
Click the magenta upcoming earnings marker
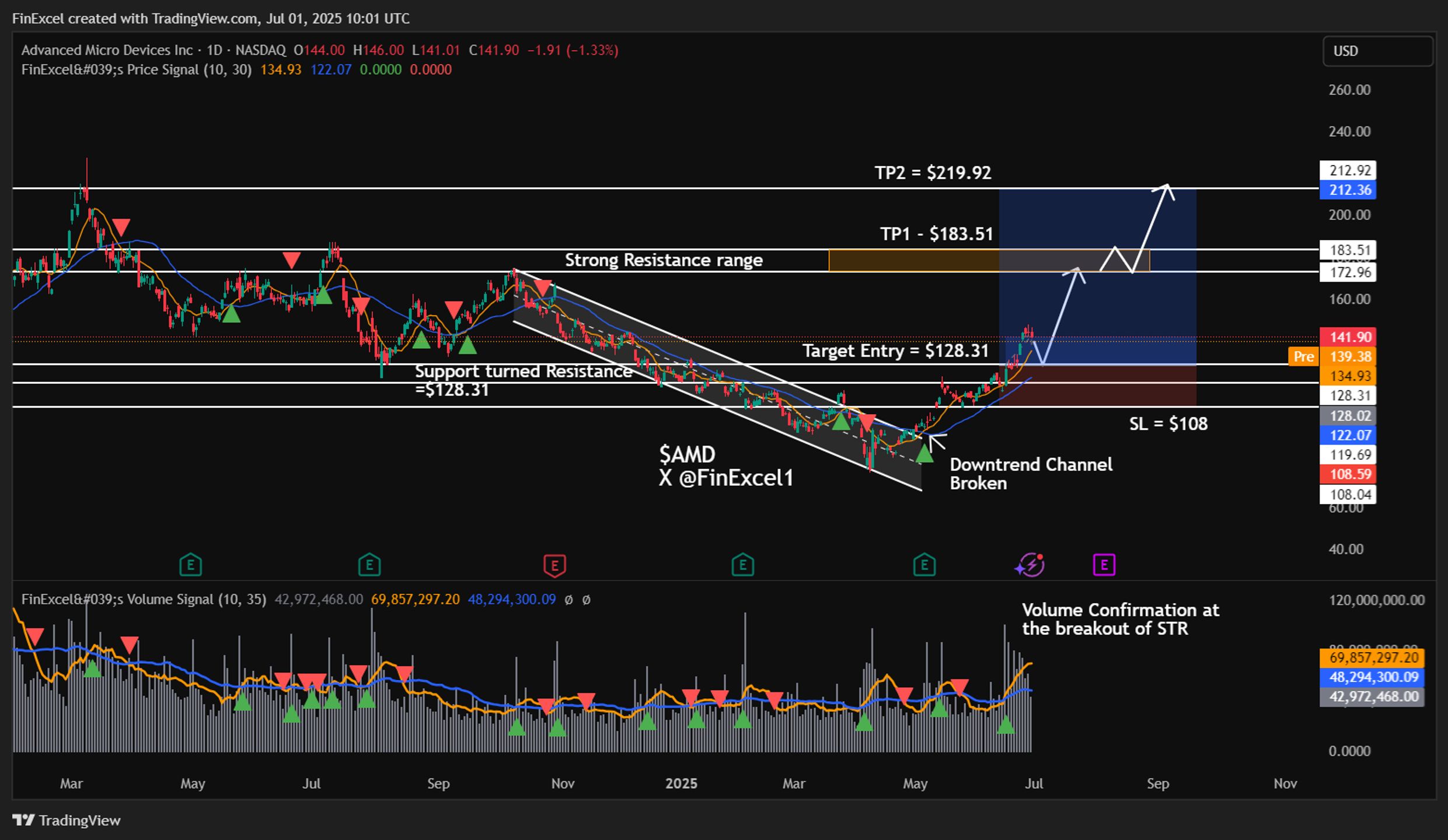click(x=1104, y=565)
